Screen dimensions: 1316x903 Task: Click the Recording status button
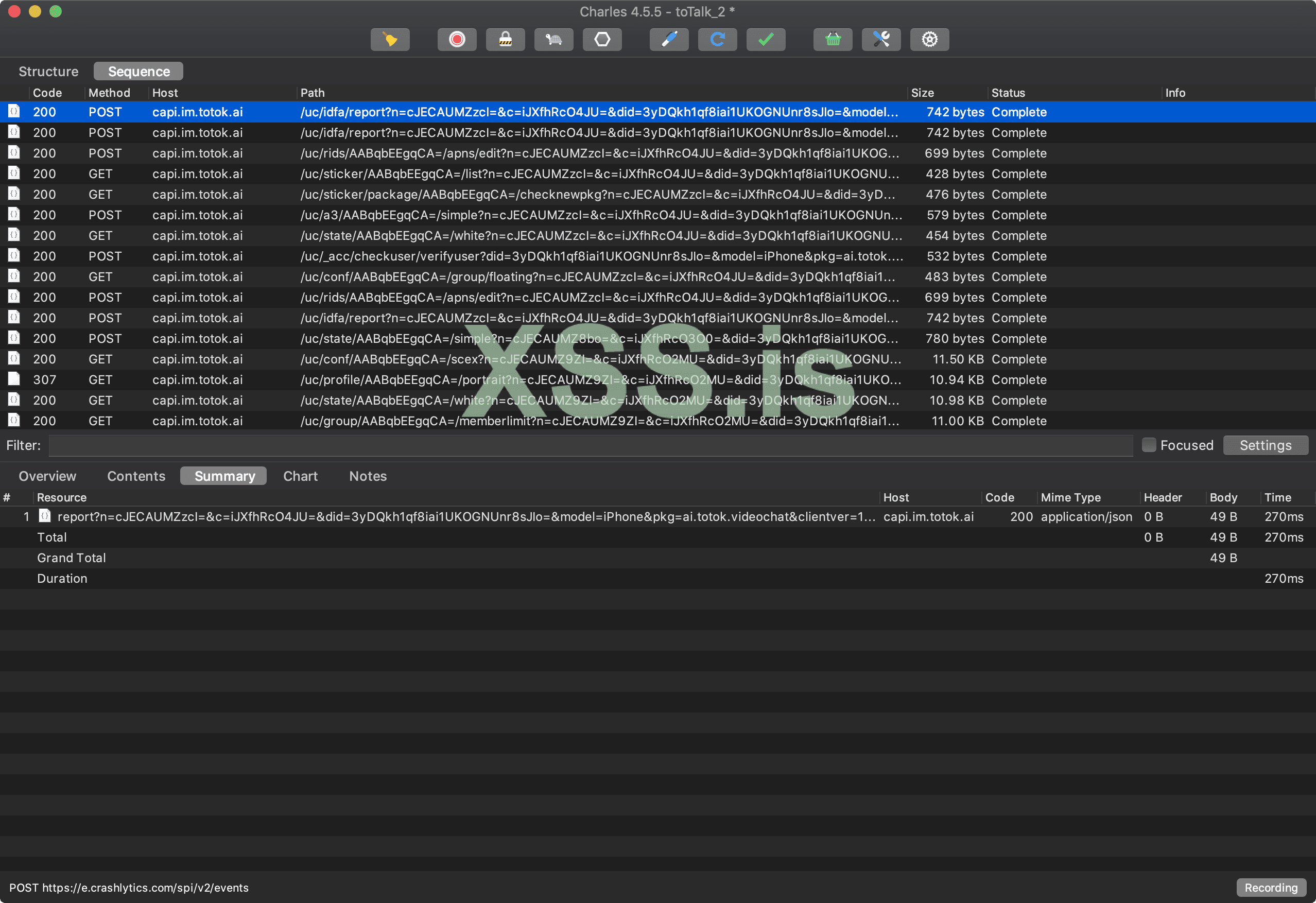(1270, 887)
